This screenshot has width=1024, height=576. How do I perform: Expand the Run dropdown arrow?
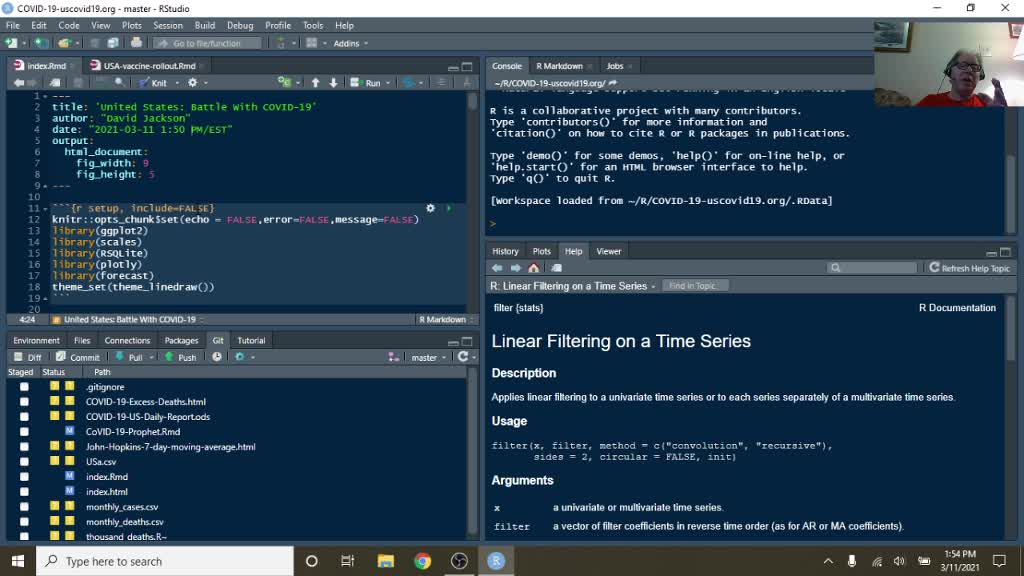388,84
